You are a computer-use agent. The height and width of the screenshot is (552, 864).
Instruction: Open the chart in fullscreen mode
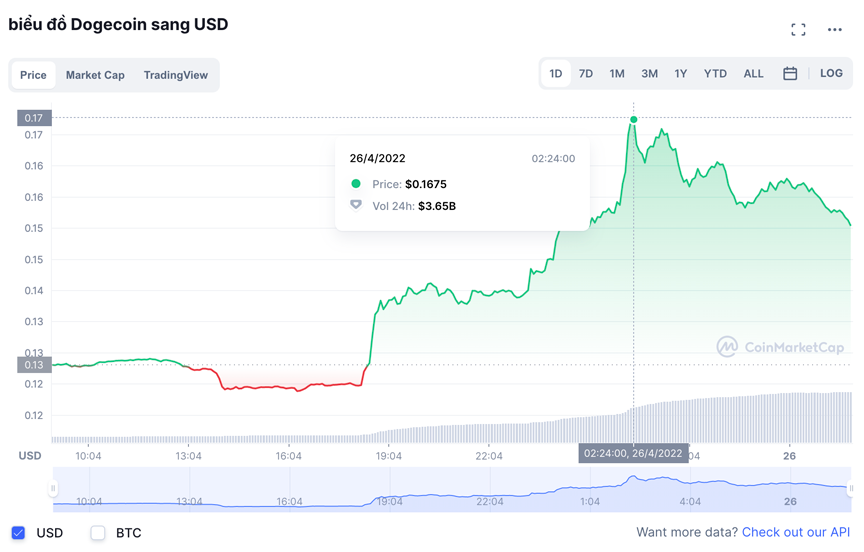coord(798,29)
